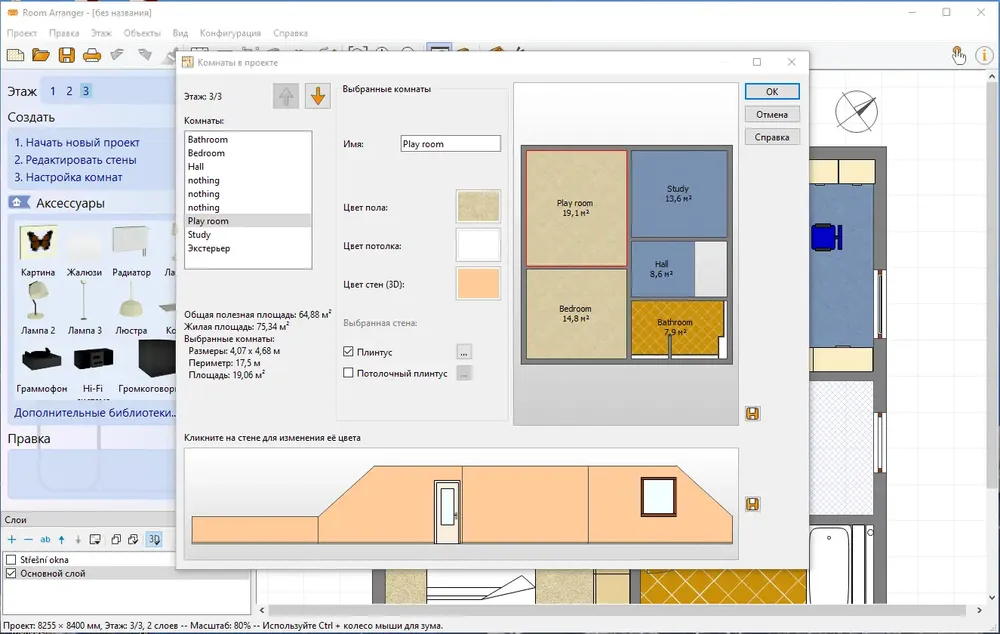Click Настройка комнат link
The height and width of the screenshot is (634, 1000).
(x=68, y=177)
